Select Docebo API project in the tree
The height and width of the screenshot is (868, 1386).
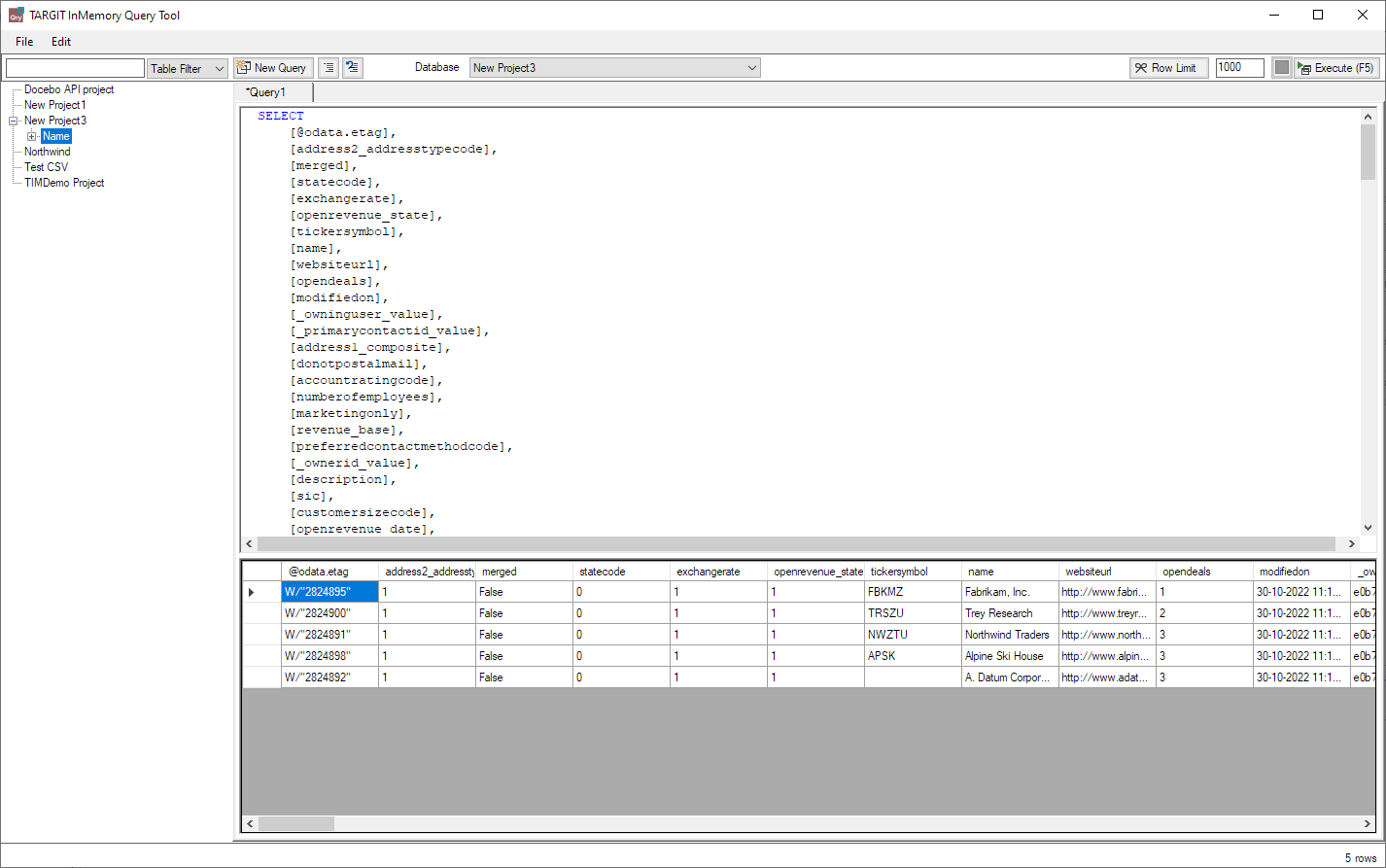coord(69,89)
